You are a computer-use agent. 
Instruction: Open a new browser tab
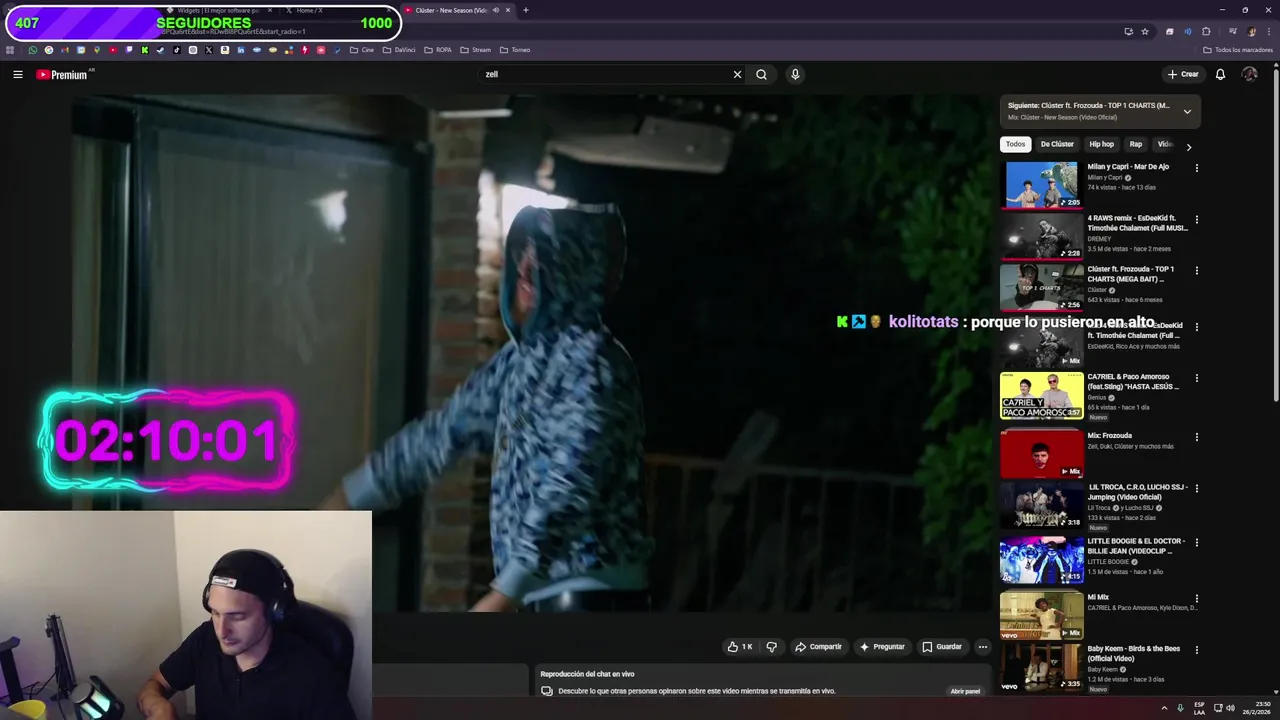pos(526,10)
